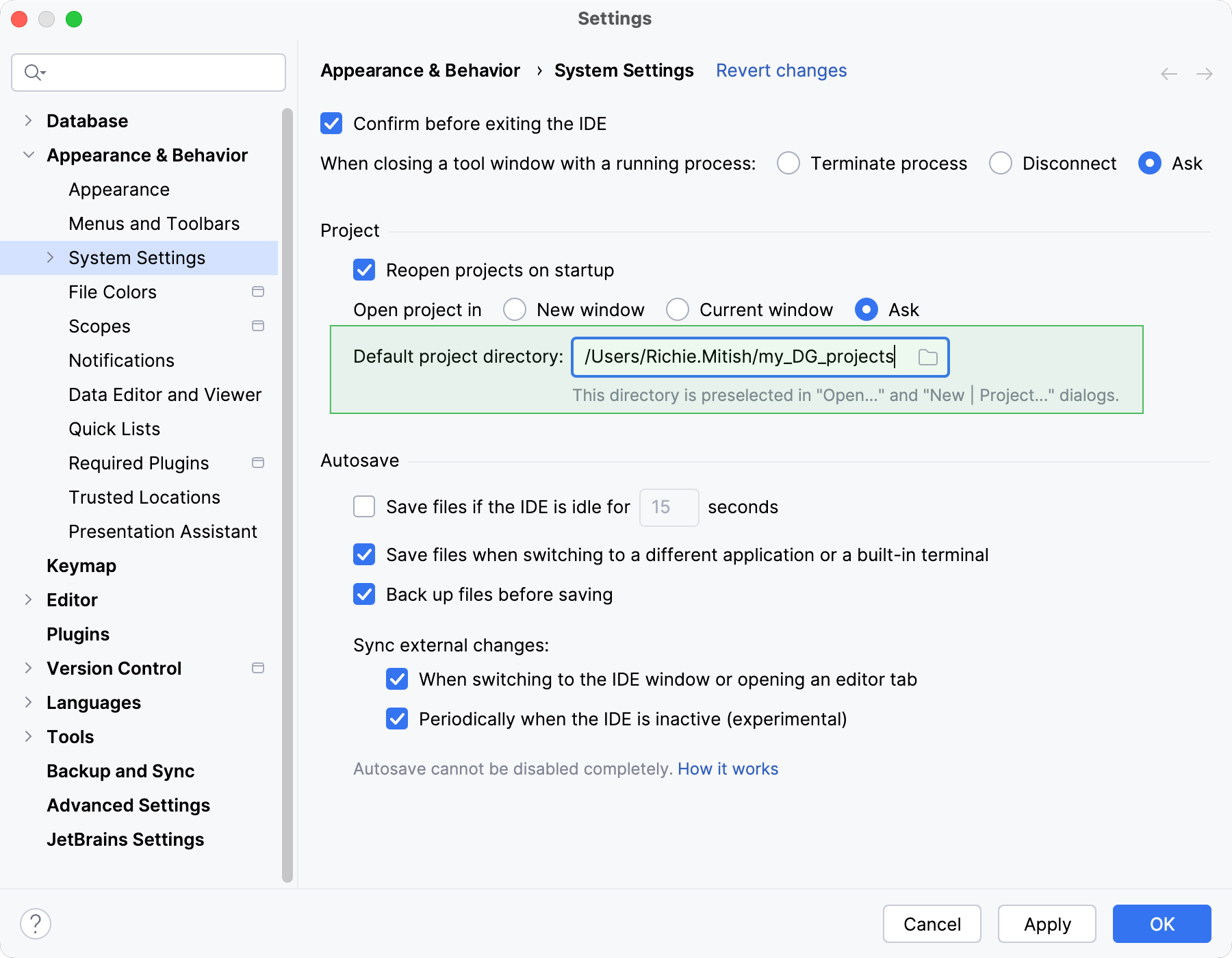Select Keymap in the sidebar

click(x=81, y=565)
